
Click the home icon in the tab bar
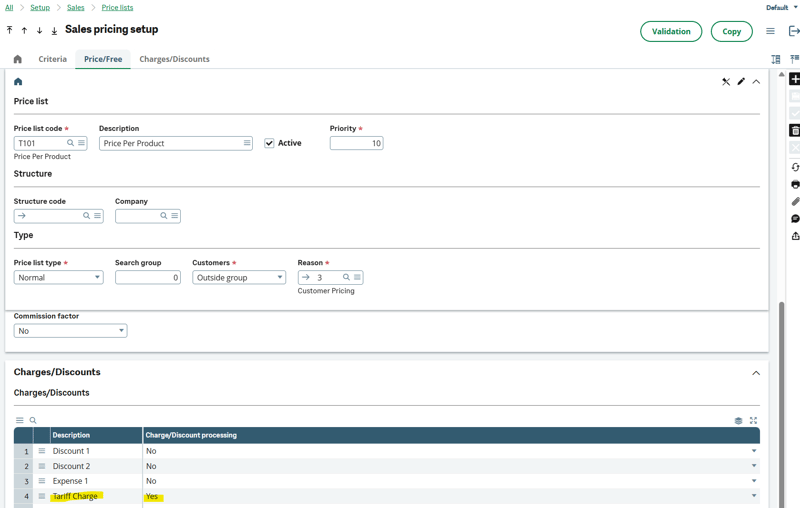(17, 60)
